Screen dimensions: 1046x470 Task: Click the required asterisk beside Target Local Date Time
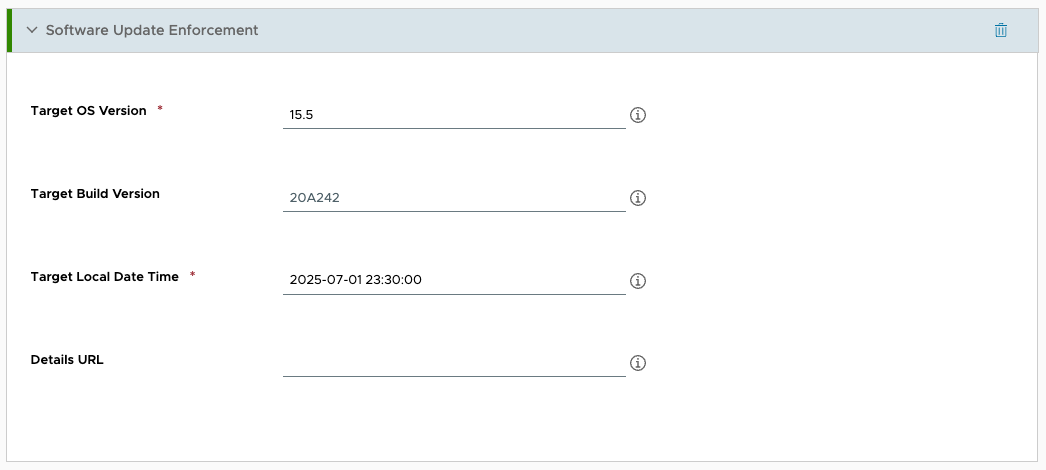tap(192, 275)
